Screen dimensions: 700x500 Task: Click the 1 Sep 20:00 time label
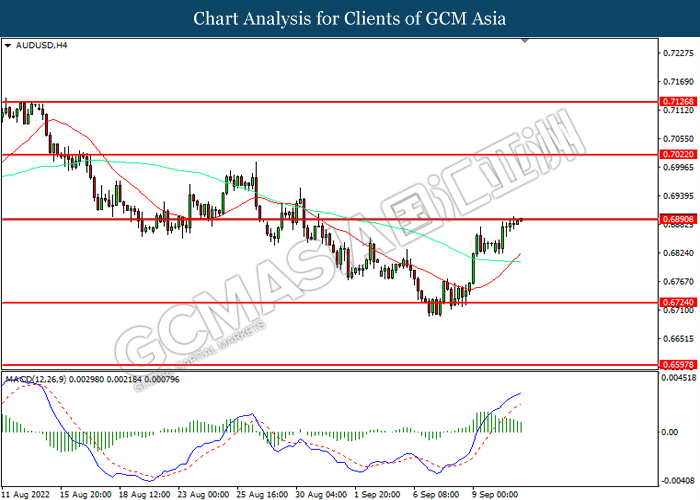(378, 495)
